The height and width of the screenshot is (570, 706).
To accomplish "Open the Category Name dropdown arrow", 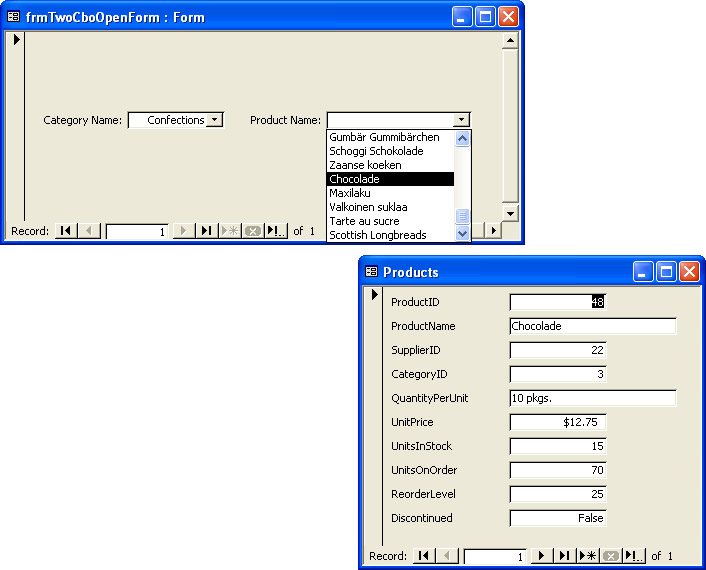I will click(x=215, y=120).
